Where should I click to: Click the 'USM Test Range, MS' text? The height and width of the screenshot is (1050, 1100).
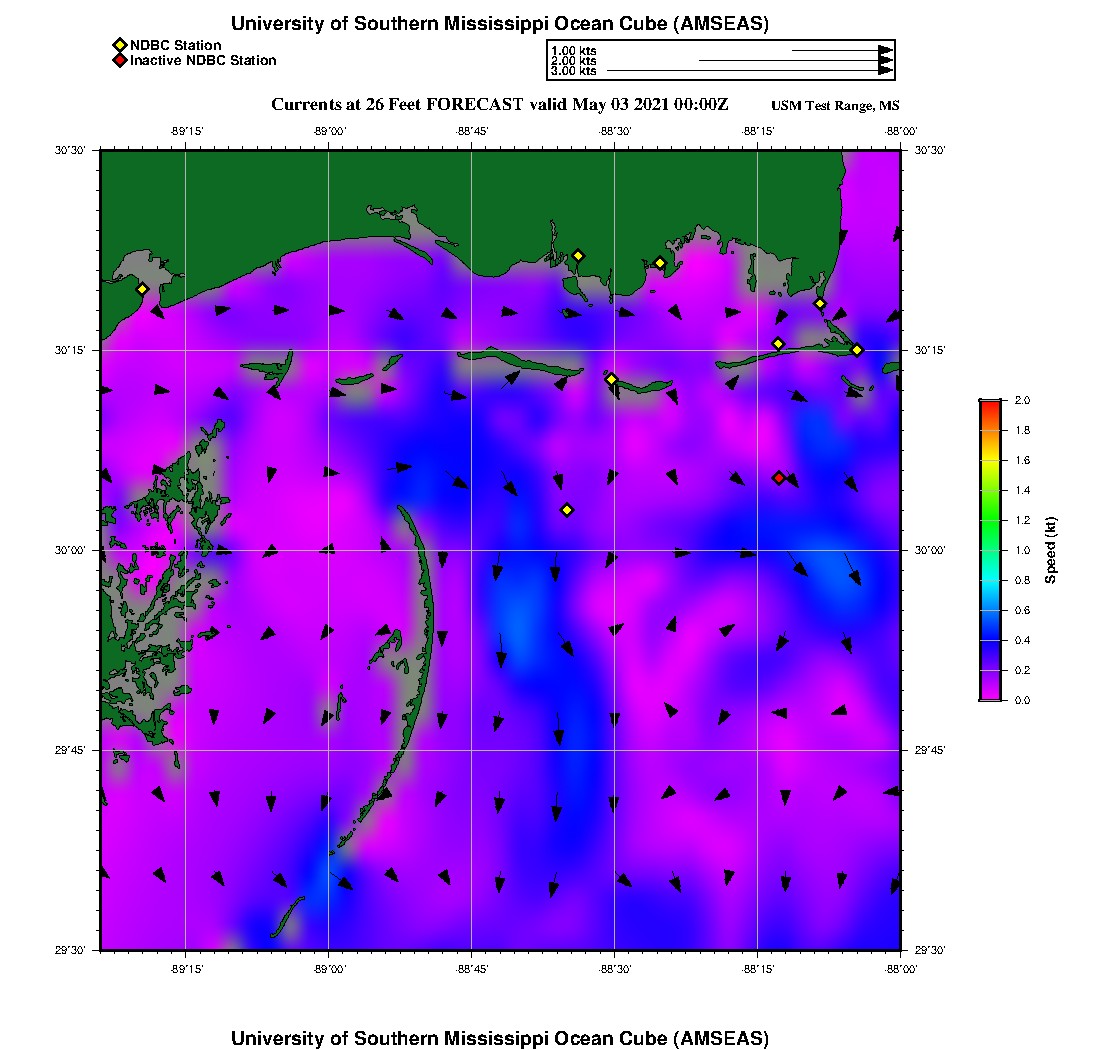[x=835, y=106]
